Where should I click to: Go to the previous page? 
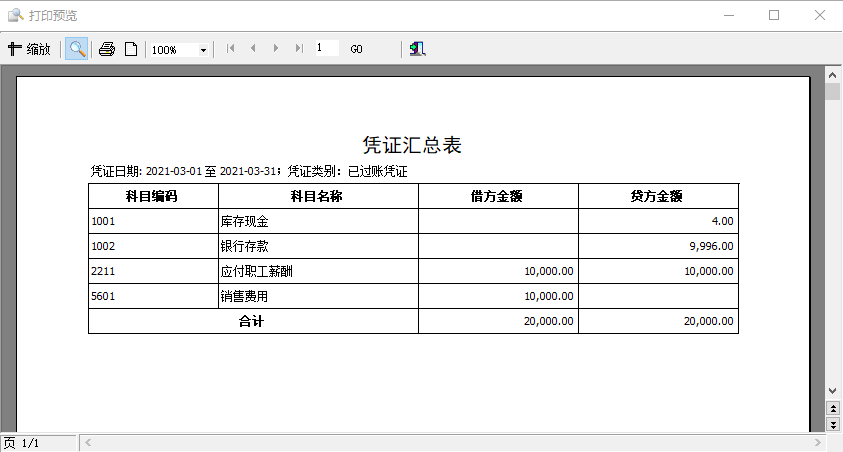coord(253,48)
